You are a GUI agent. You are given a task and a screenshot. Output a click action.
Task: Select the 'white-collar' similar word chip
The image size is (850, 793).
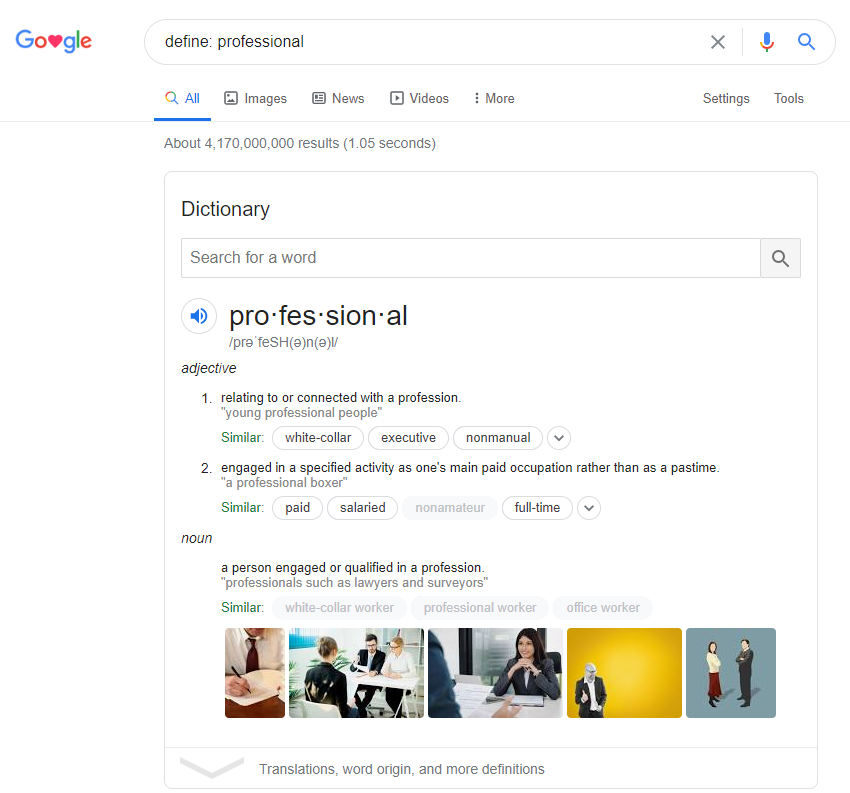pos(317,438)
